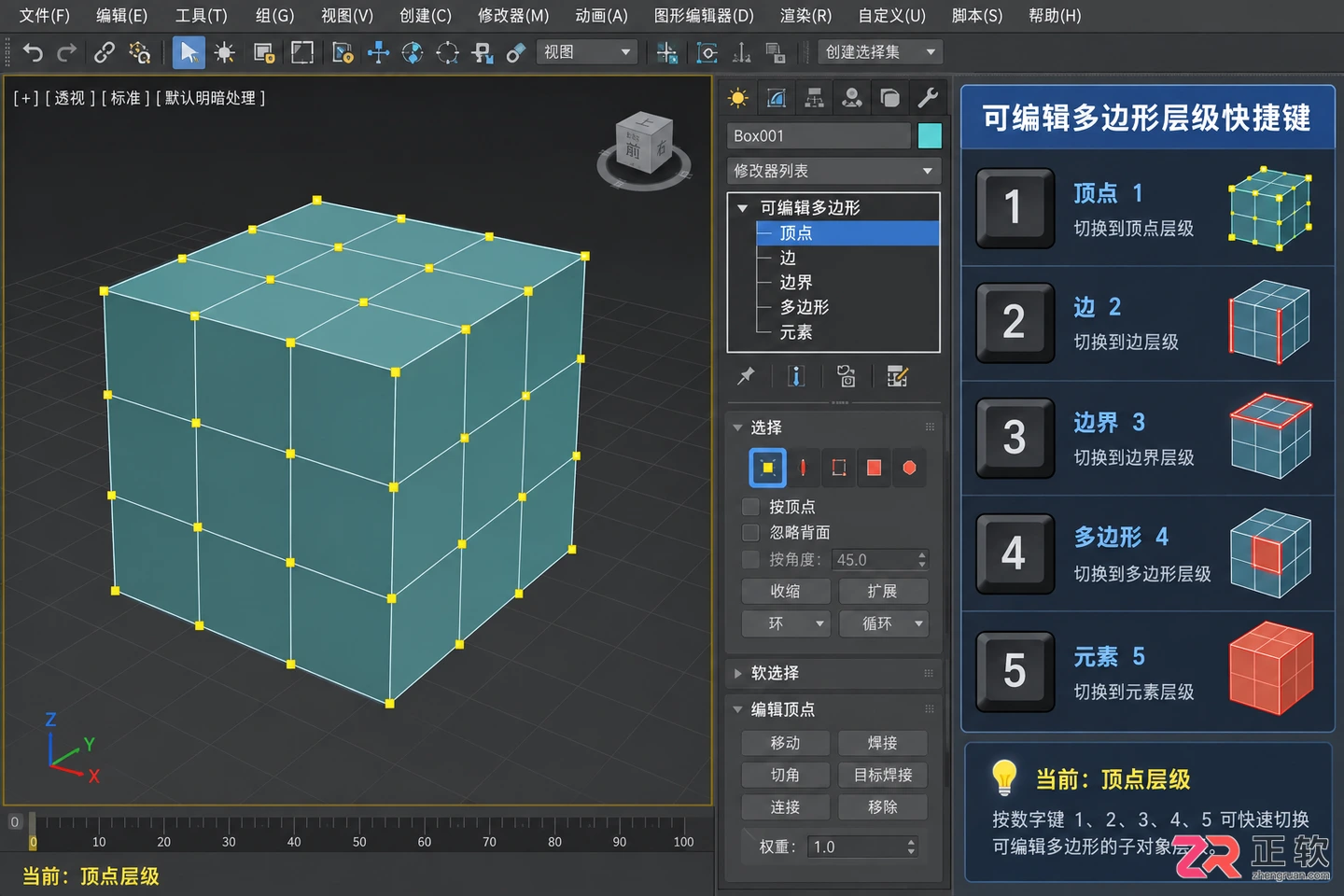This screenshot has height=896, width=1344.
Task: Click the 焊接 button
Action: [883, 743]
